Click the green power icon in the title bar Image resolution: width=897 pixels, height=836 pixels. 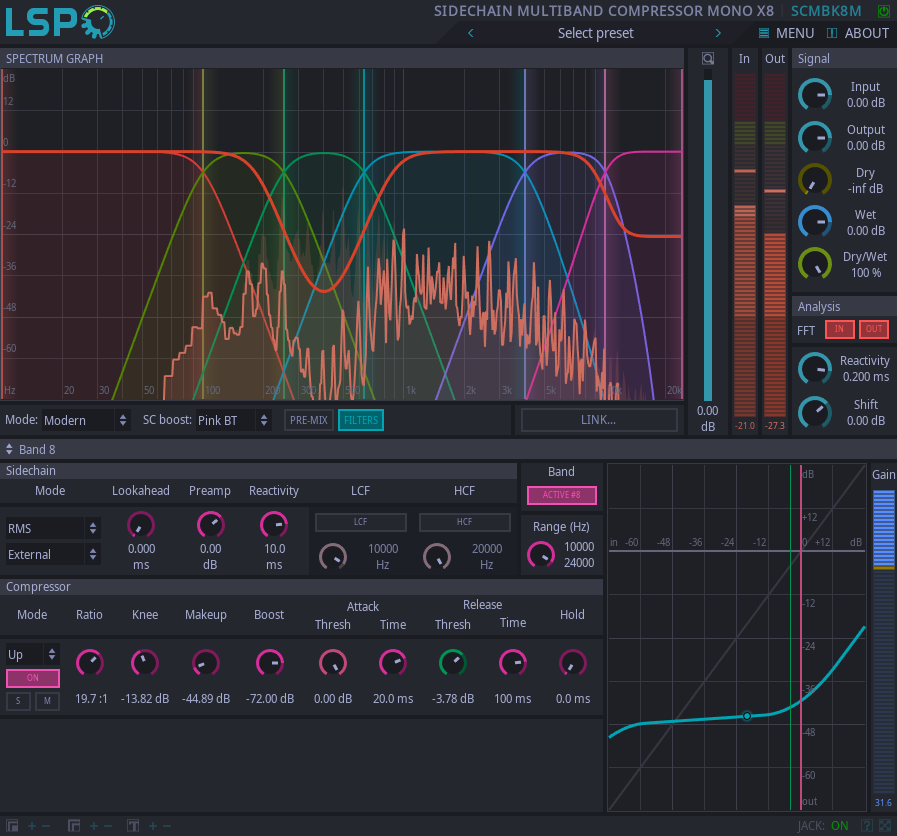pos(884,10)
